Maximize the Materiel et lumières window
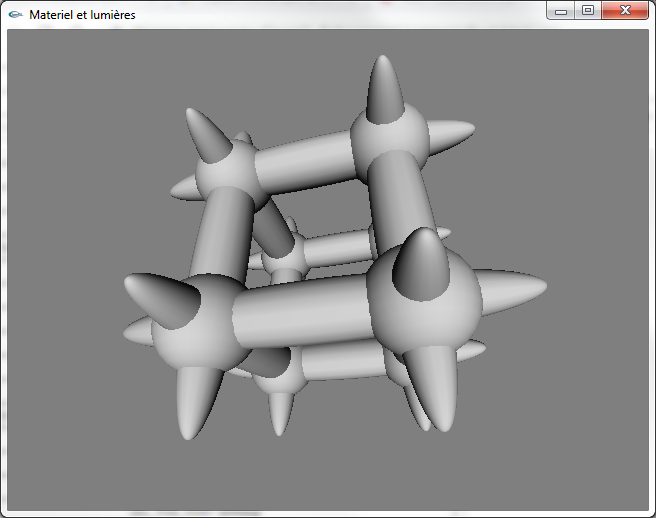 (588, 11)
